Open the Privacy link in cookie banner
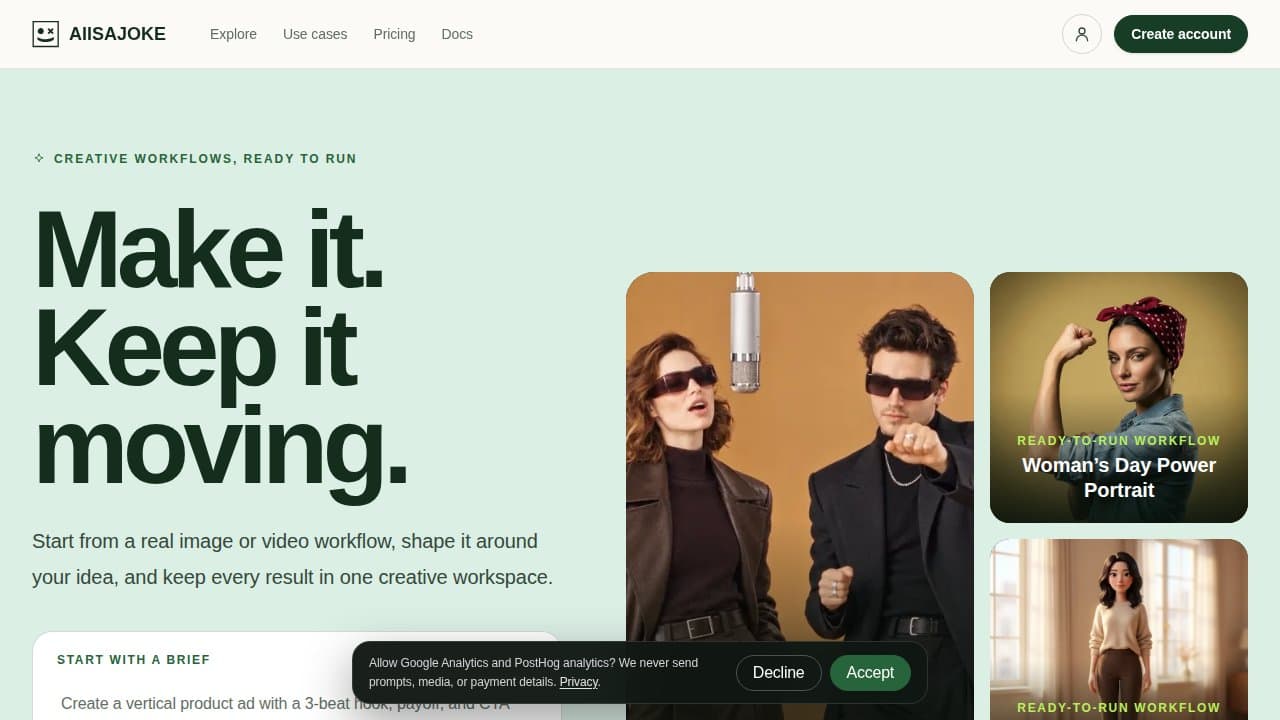Screen dimensions: 1280x720 pyautogui.click(x=579, y=682)
